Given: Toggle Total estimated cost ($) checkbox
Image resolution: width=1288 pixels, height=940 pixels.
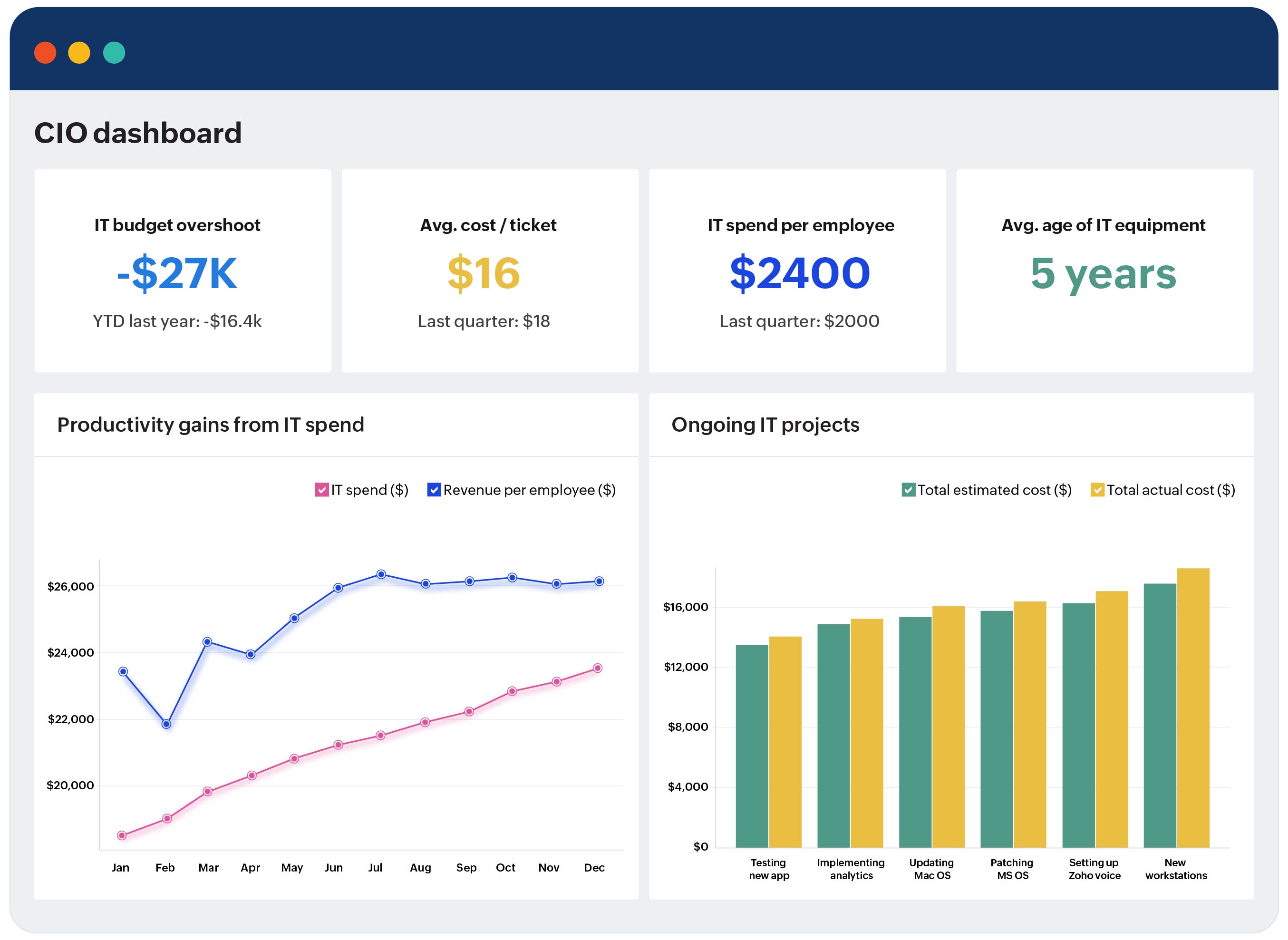Looking at the screenshot, I should [x=908, y=490].
